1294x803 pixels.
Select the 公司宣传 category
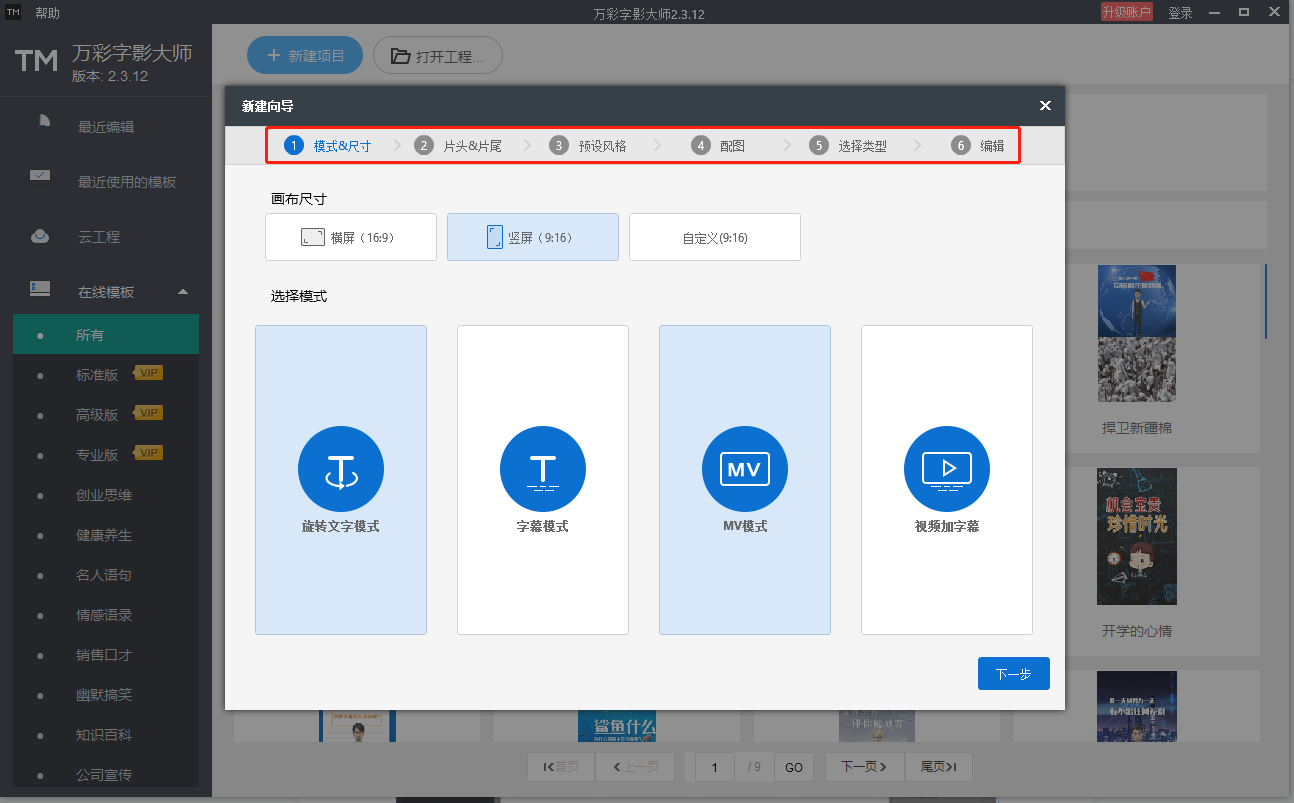(106, 774)
